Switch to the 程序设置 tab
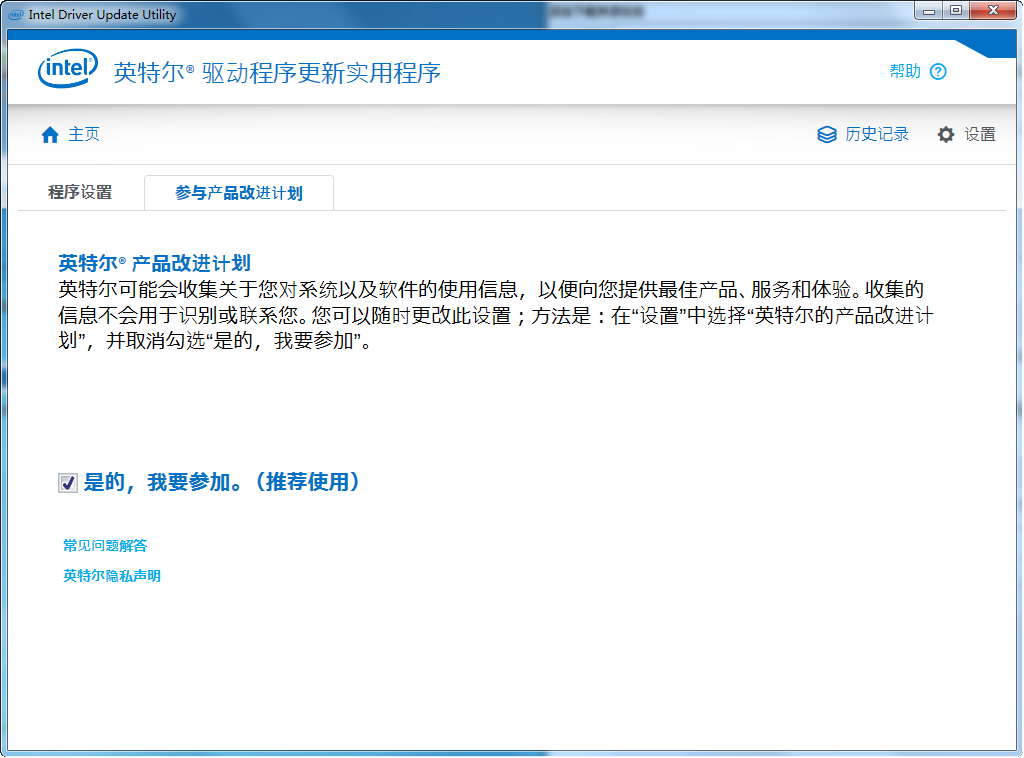The height and width of the screenshot is (758, 1024). [x=80, y=193]
